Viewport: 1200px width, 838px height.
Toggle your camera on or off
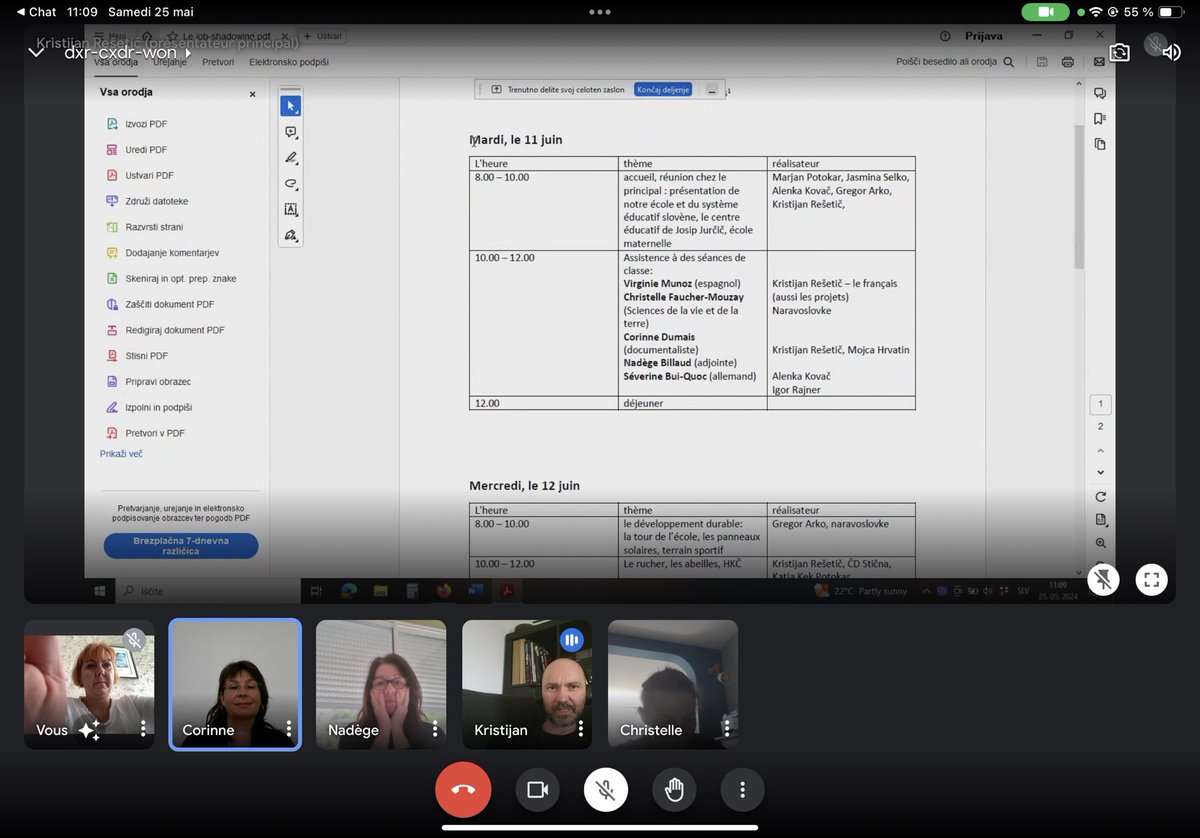click(x=537, y=790)
